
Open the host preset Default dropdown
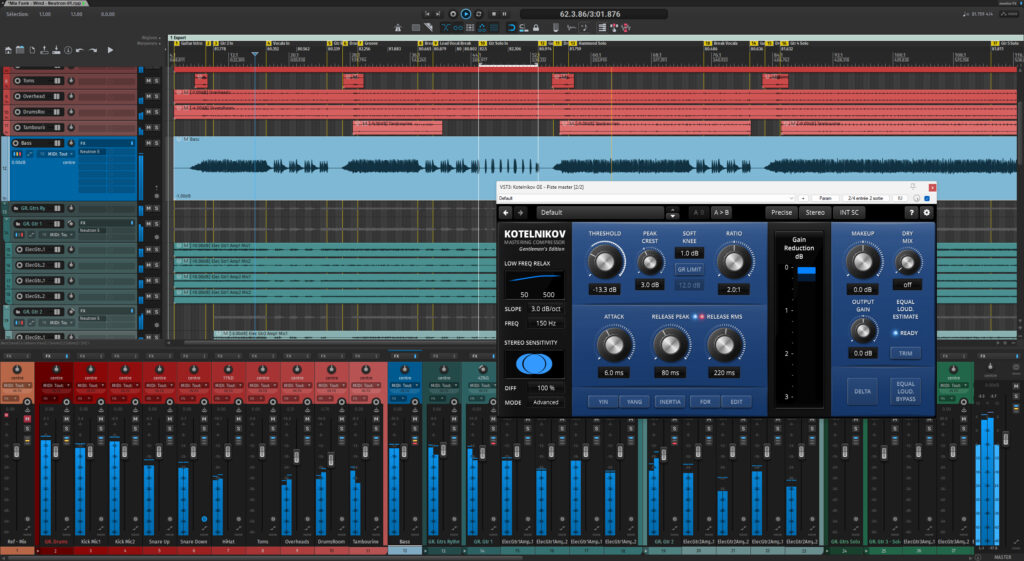[645, 198]
